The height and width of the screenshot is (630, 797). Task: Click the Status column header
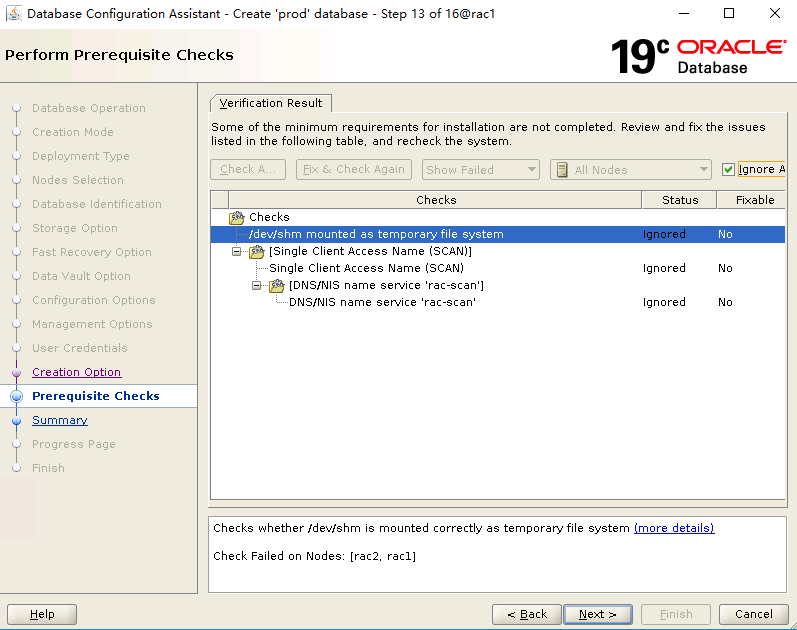(680, 200)
